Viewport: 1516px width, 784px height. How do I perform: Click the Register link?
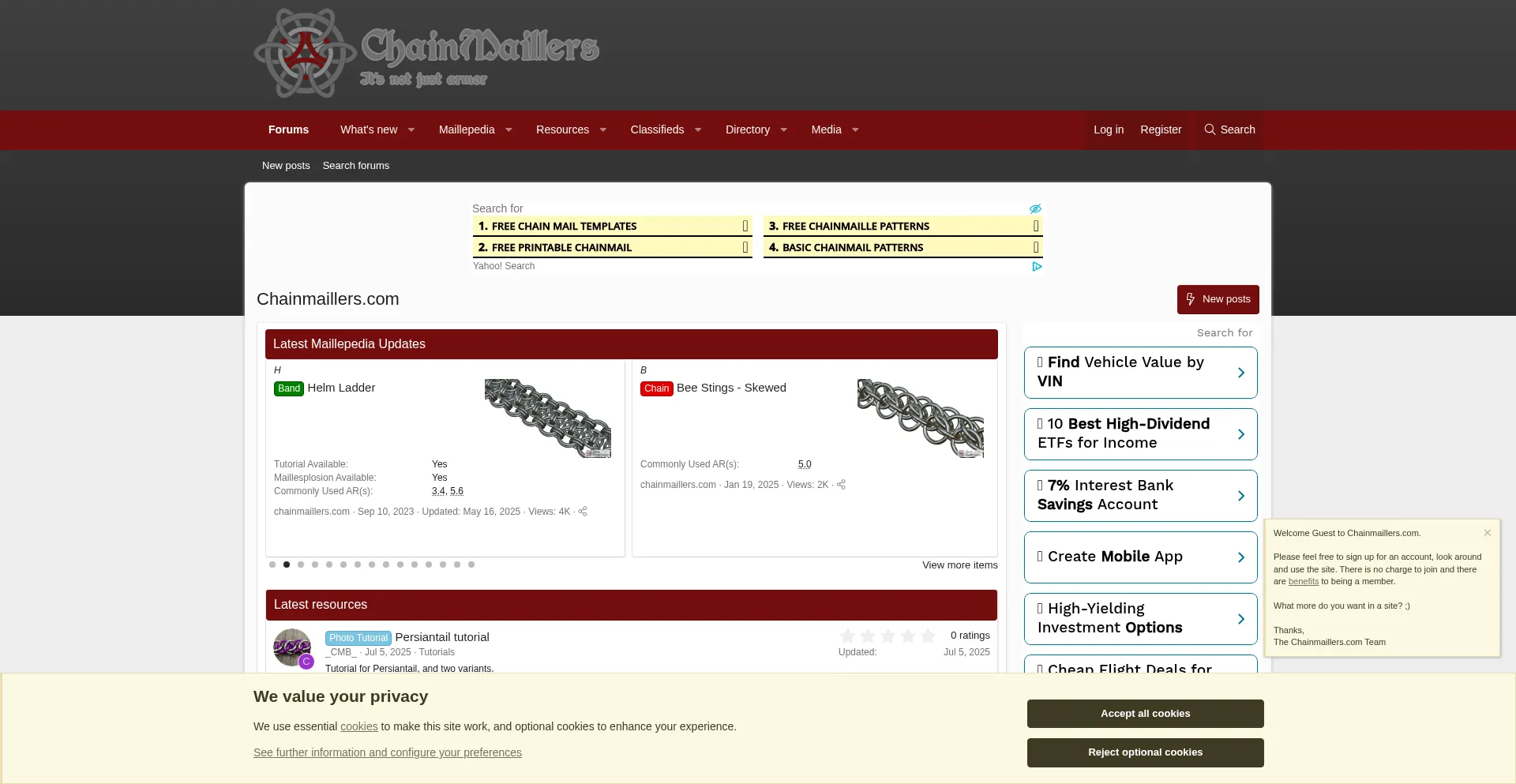click(1161, 129)
